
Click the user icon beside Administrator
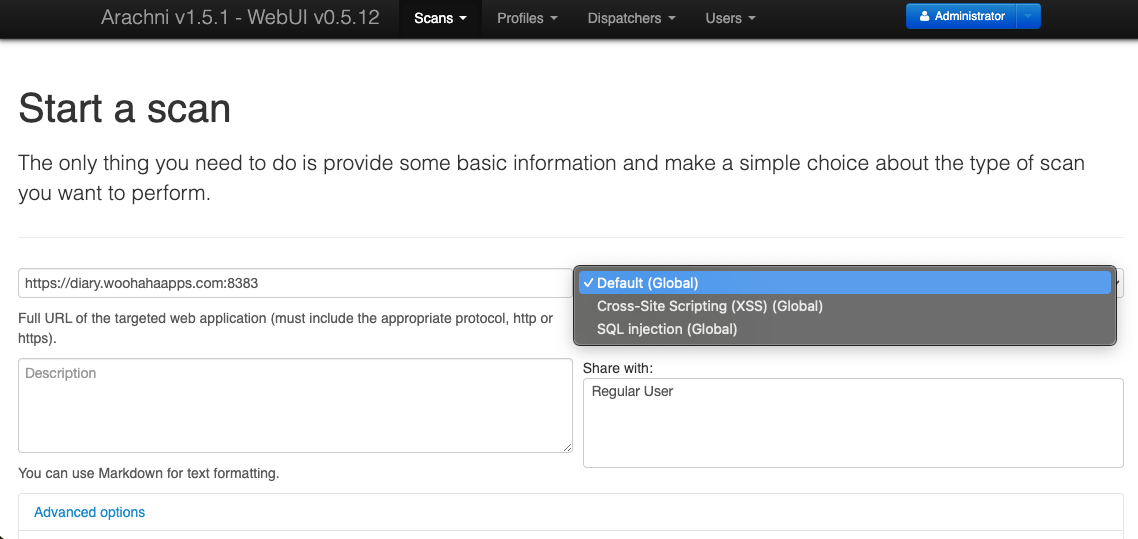coord(925,16)
